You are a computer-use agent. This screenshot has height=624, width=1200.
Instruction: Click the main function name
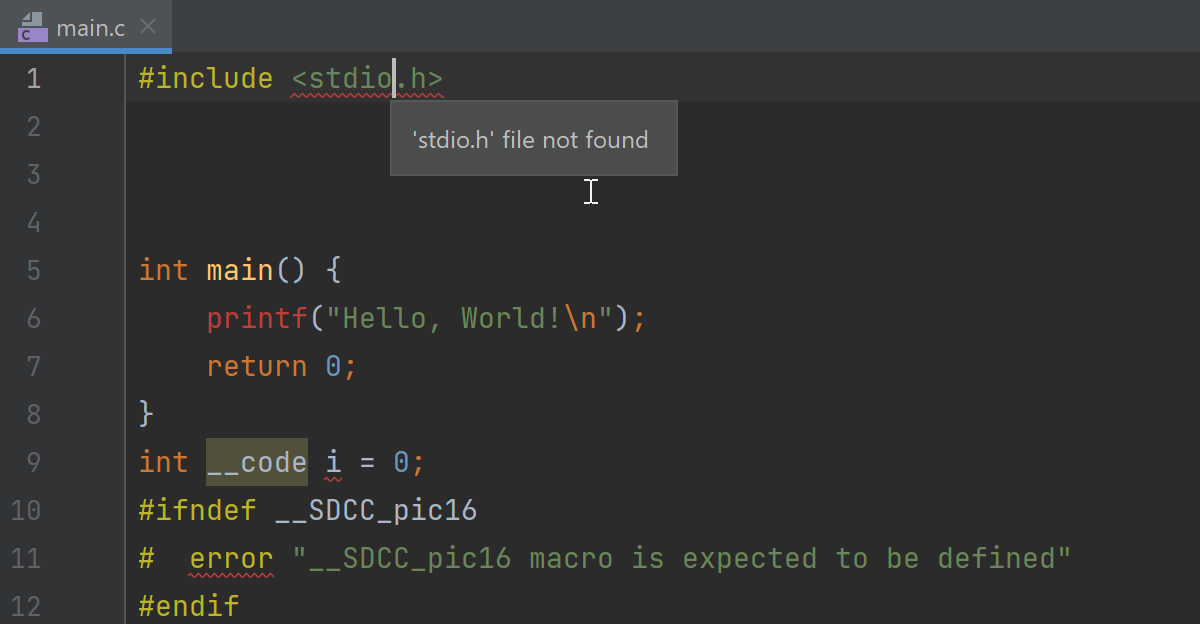pos(238,269)
